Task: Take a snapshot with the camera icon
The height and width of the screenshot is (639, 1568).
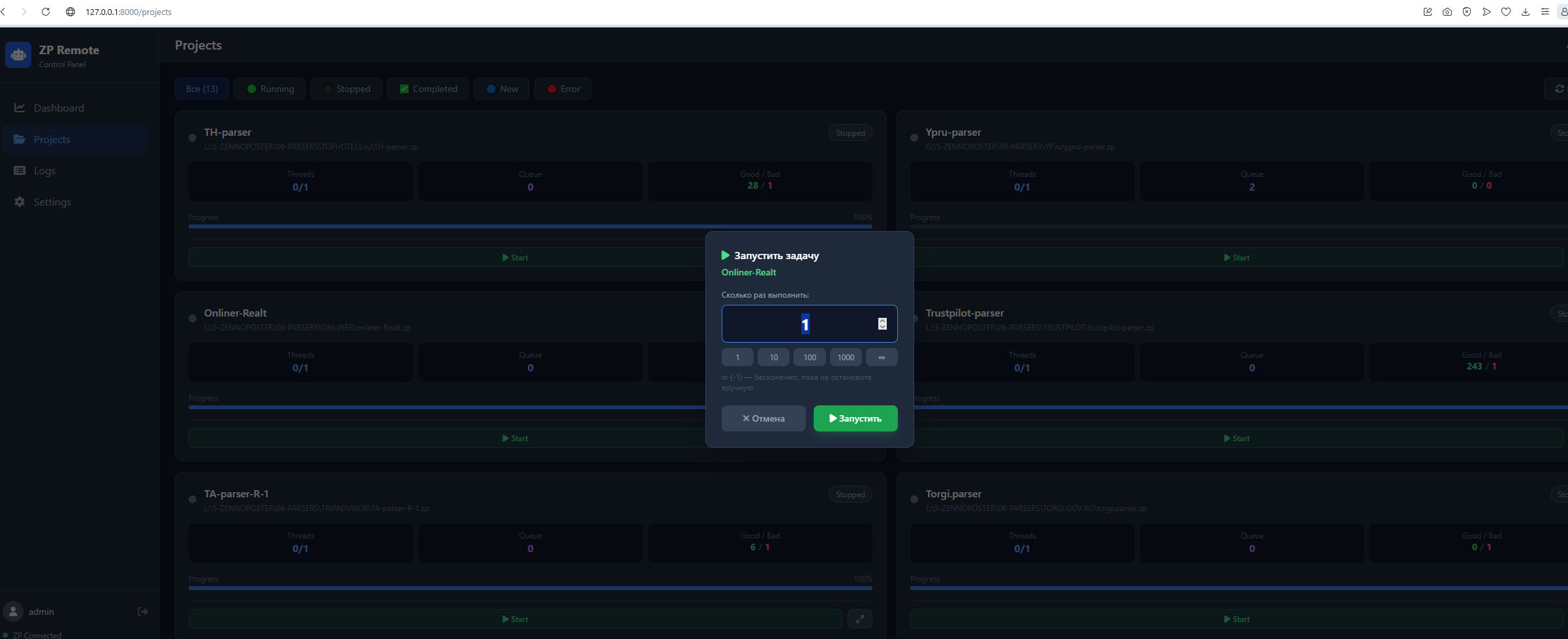Action: coord(1447,12)
